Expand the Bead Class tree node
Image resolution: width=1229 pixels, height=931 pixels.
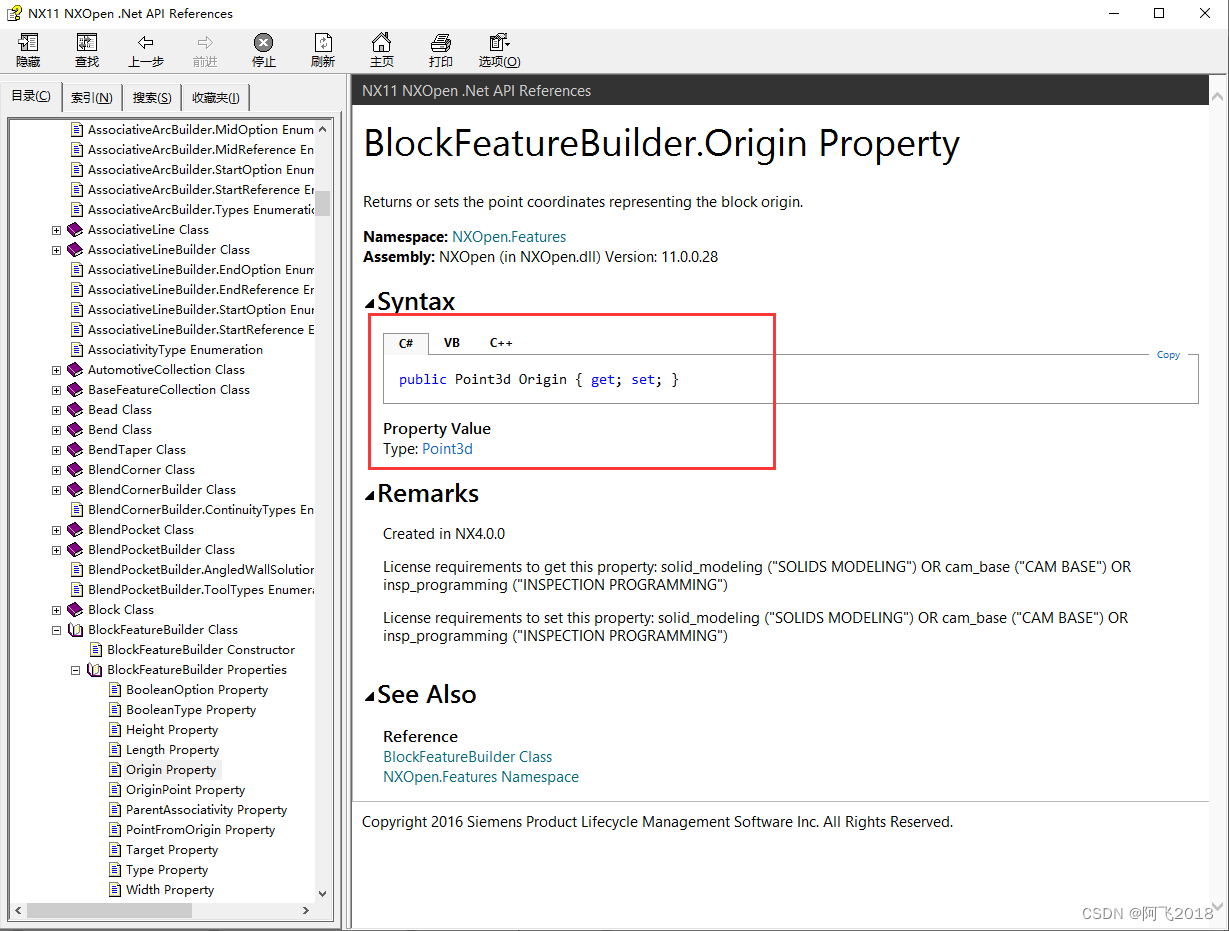tap(56, 410)
